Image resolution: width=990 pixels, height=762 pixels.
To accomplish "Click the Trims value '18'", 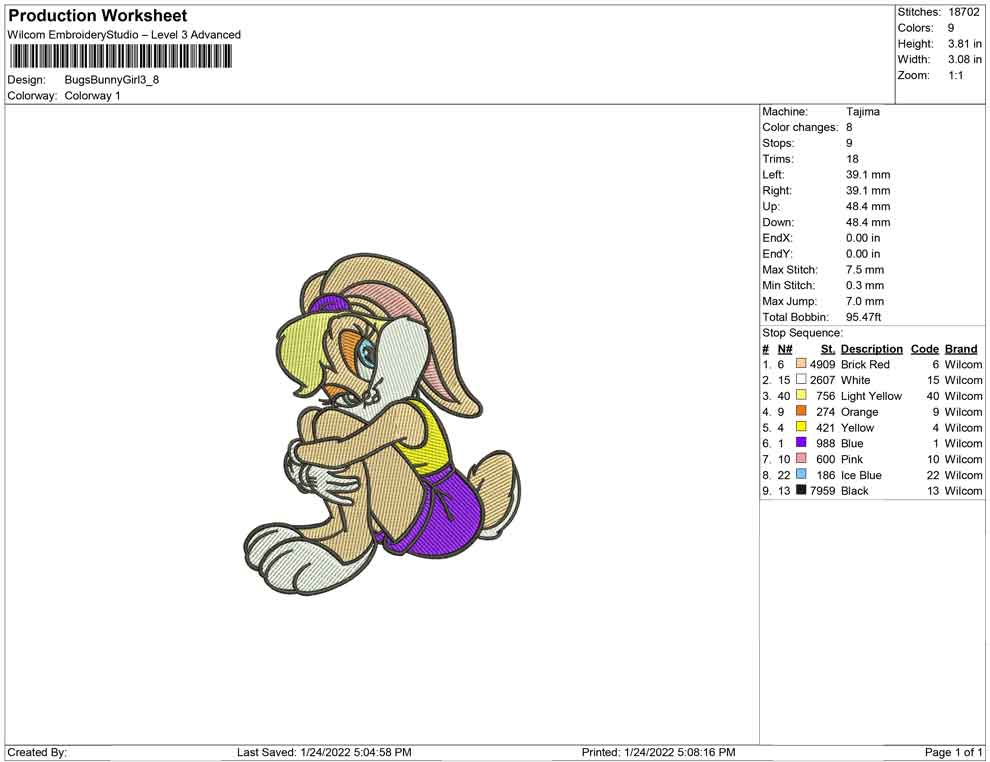I will pos(852,158).
